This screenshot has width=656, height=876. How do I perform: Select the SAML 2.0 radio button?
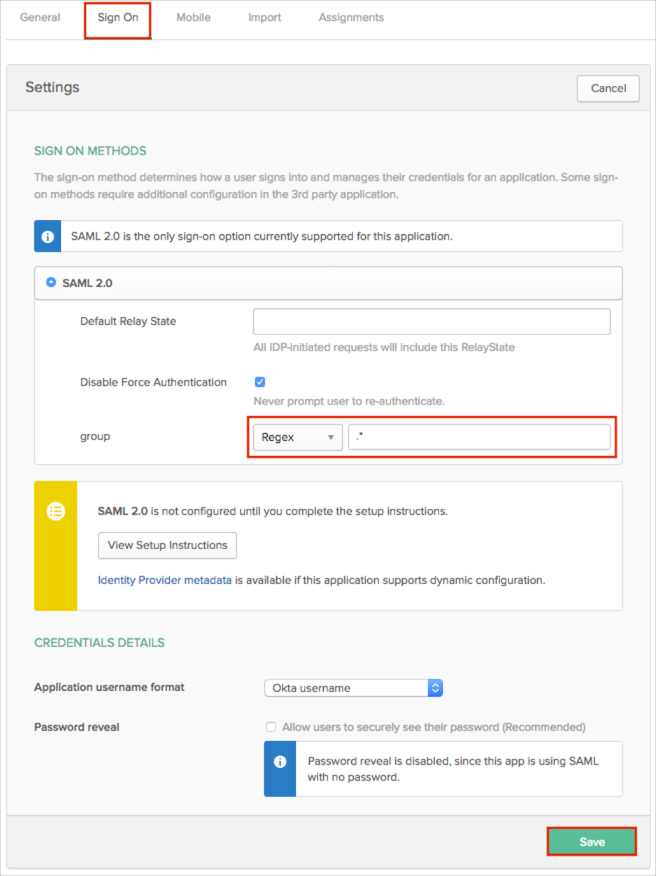51,283
